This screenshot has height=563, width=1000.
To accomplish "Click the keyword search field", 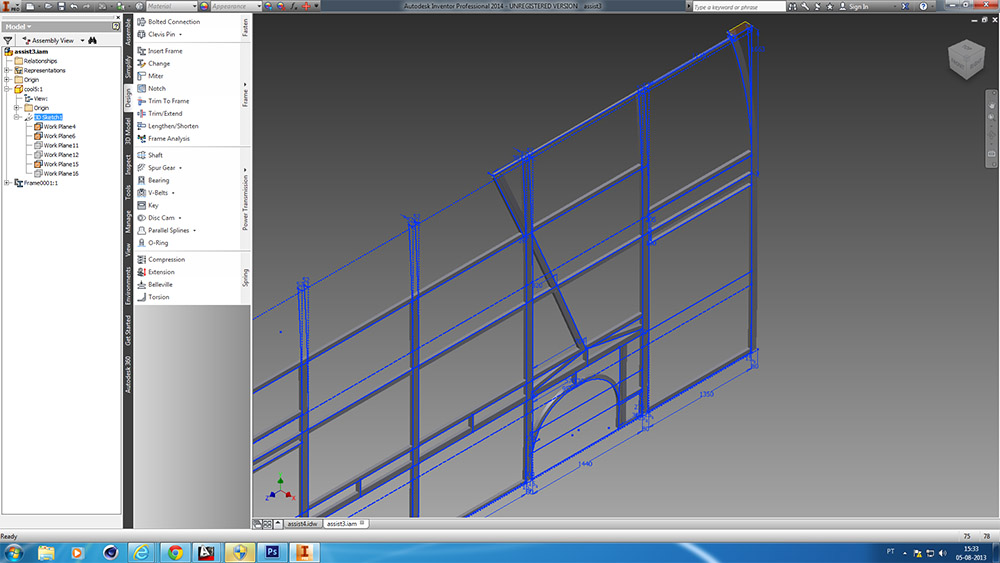I will (739, 6).
